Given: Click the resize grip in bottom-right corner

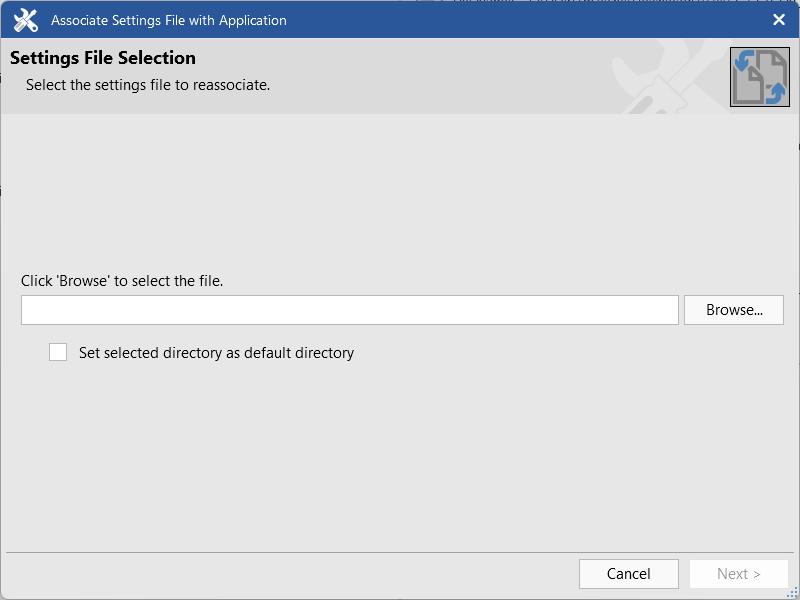Looking at the screenshot, I should click(792, 592).
